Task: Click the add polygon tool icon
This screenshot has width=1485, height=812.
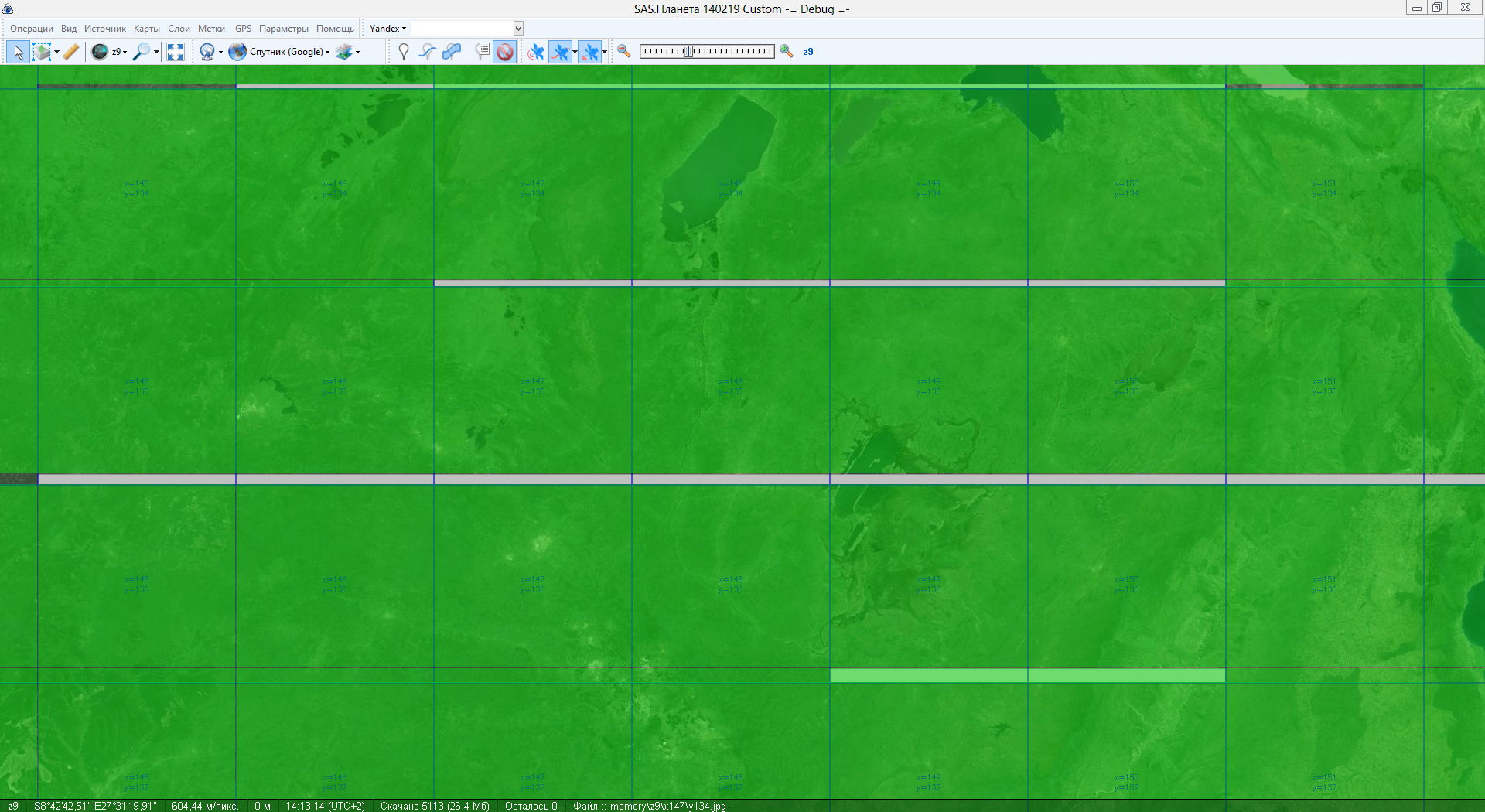Action: 452,52
